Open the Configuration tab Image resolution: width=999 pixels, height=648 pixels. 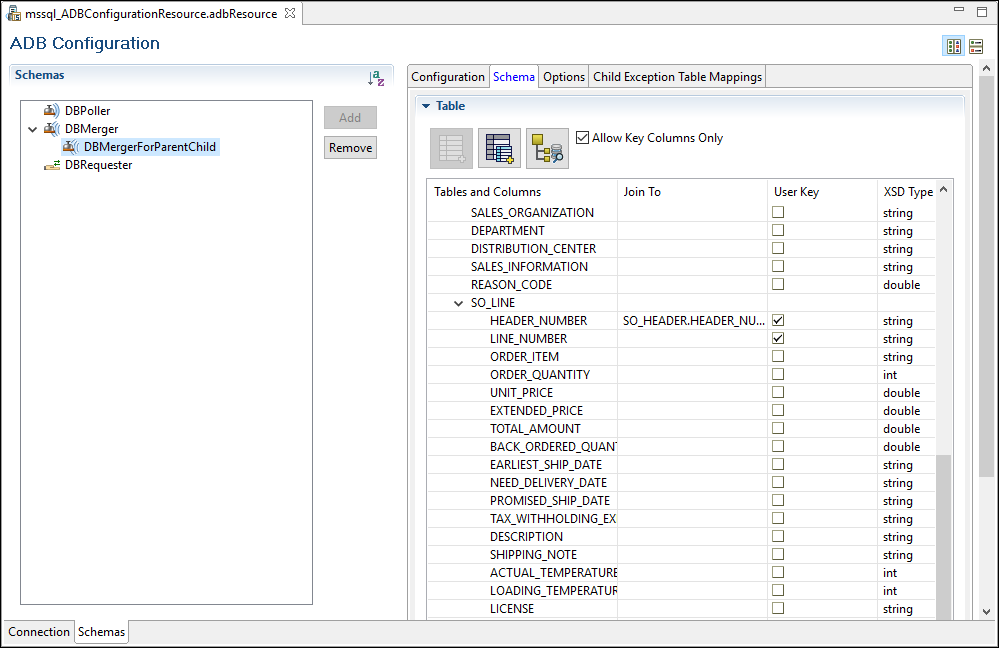448,77
